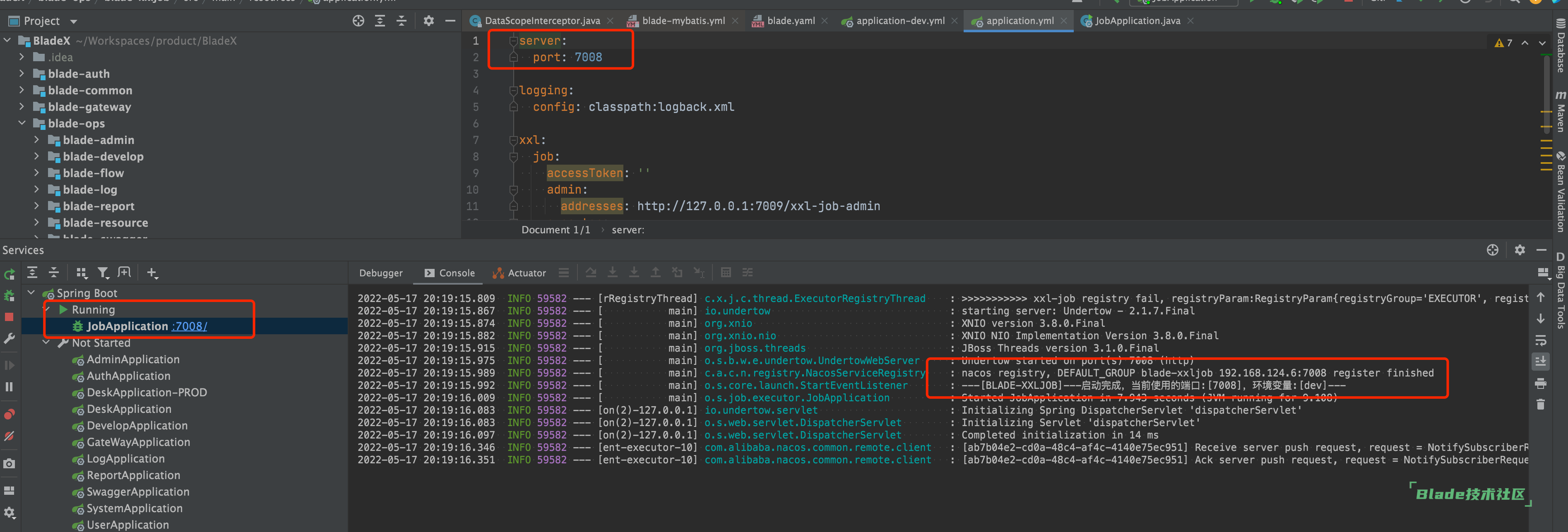Go to next highlighted warning arrow

[x=1542, y=43]
